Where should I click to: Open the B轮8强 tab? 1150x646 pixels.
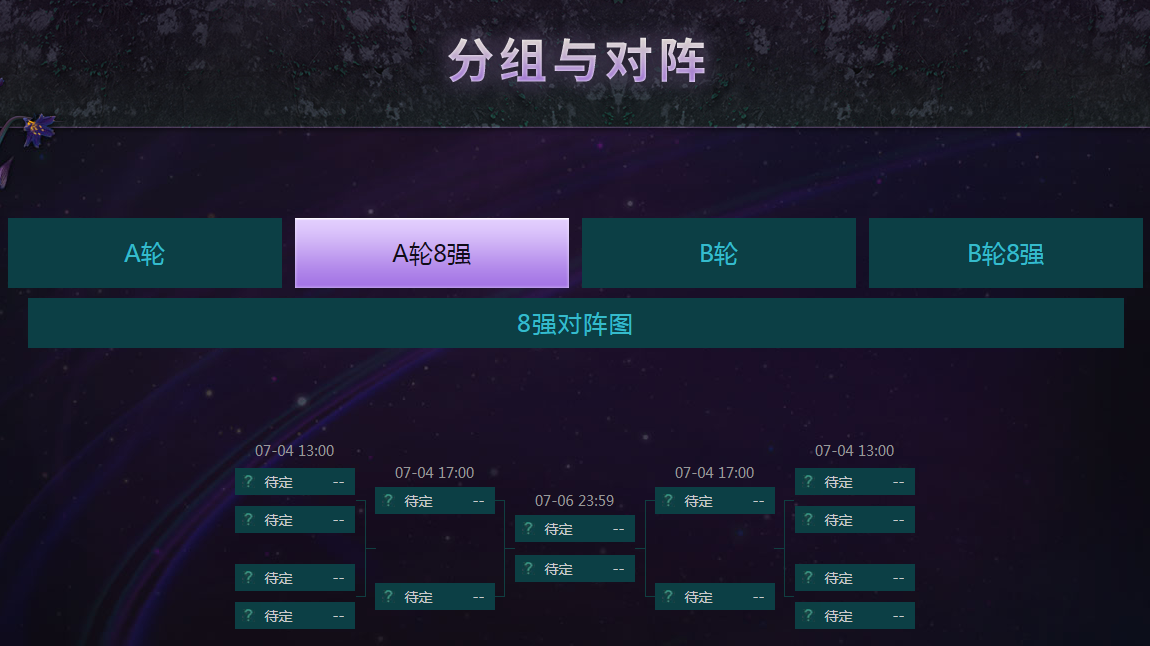coord(1006,253)
